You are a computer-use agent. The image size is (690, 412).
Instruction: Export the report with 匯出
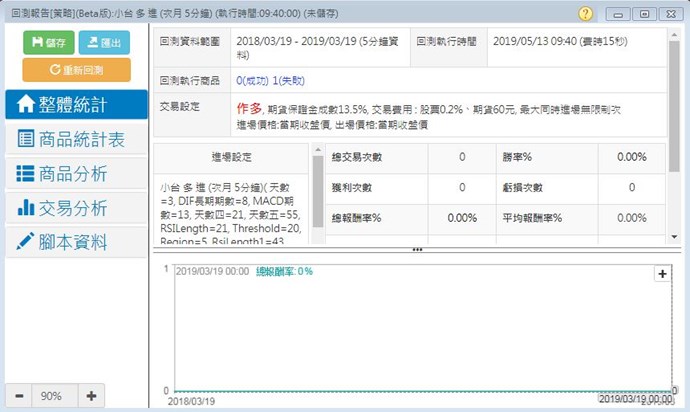(104, 42)
